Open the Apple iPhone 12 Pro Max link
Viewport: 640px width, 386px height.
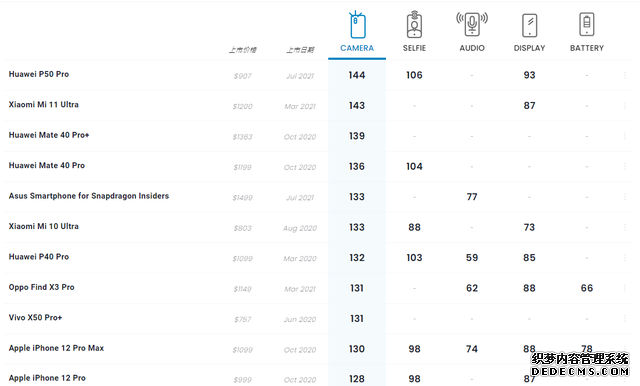tap(56, 348)
